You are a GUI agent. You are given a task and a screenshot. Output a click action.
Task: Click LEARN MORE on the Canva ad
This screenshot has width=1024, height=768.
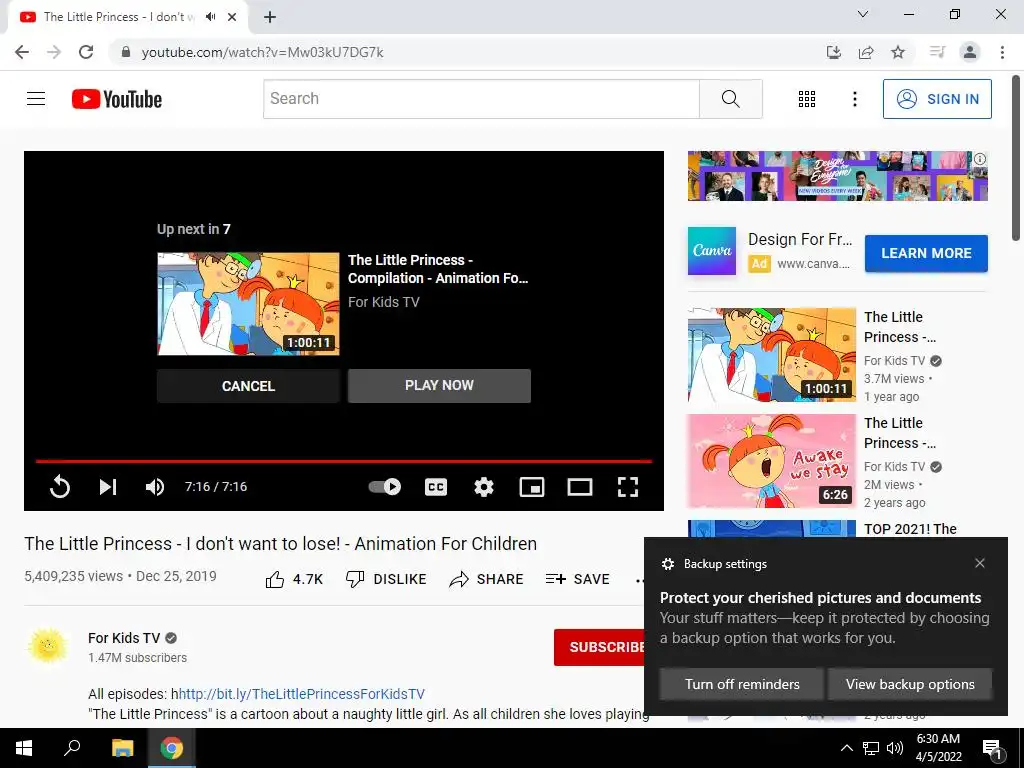click(x=926, y=253)
